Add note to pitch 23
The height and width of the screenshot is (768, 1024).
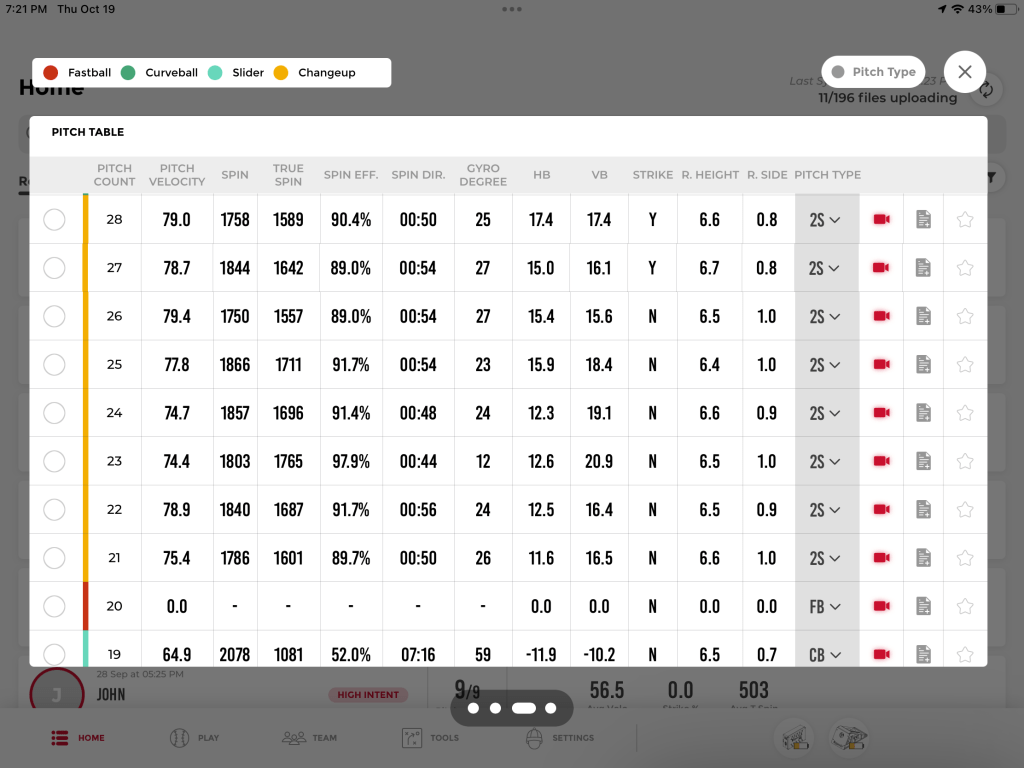tap(924, 461)
